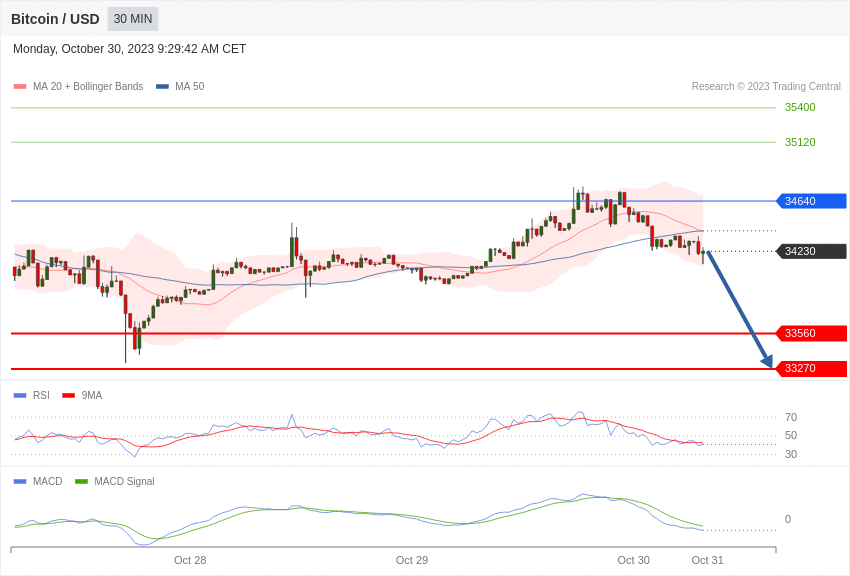Click the red 33270 target price tag

pos(812,368)
